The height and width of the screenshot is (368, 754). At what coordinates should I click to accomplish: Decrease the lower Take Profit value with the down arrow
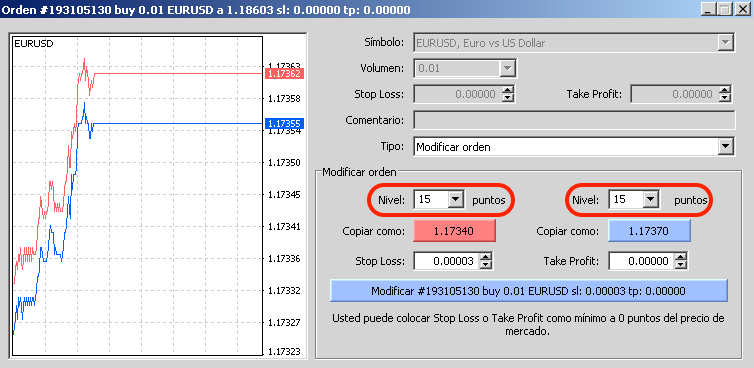[681, 265]
